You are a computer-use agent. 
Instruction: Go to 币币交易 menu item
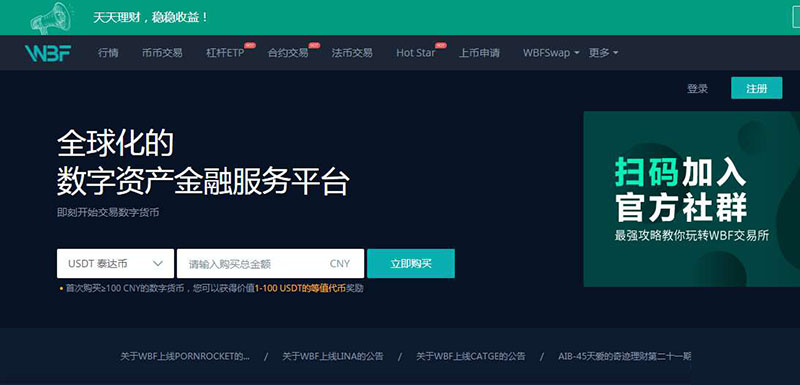[162, 53]
